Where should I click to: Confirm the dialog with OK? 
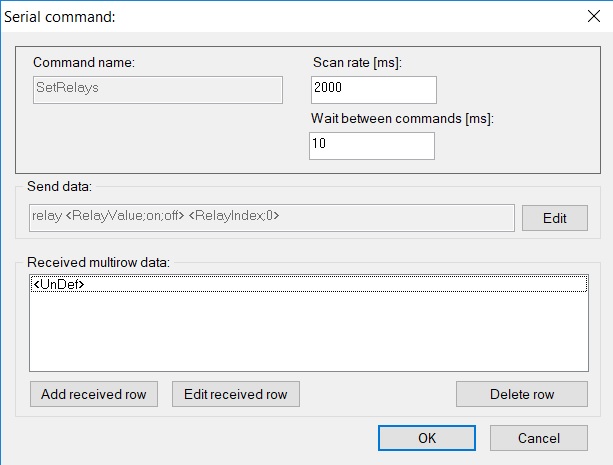coord(427,438)
